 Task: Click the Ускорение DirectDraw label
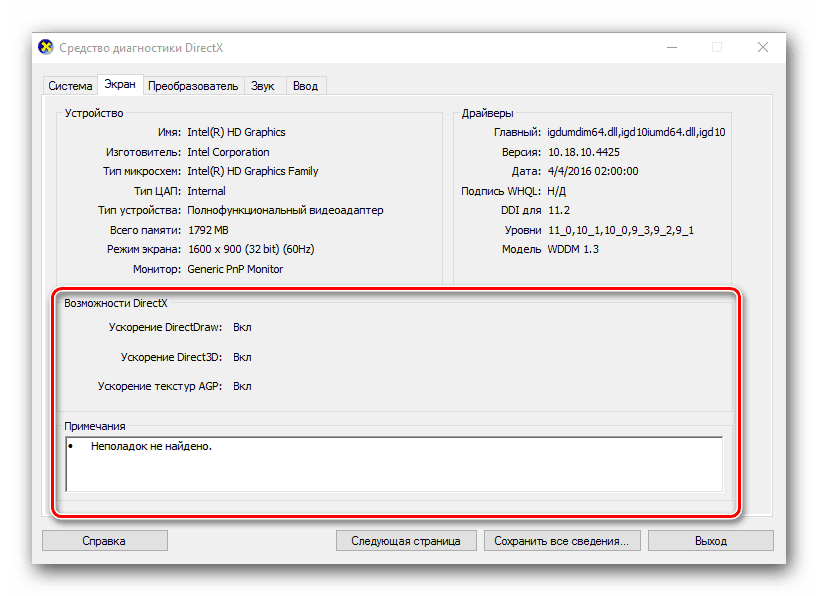point(165,328)
